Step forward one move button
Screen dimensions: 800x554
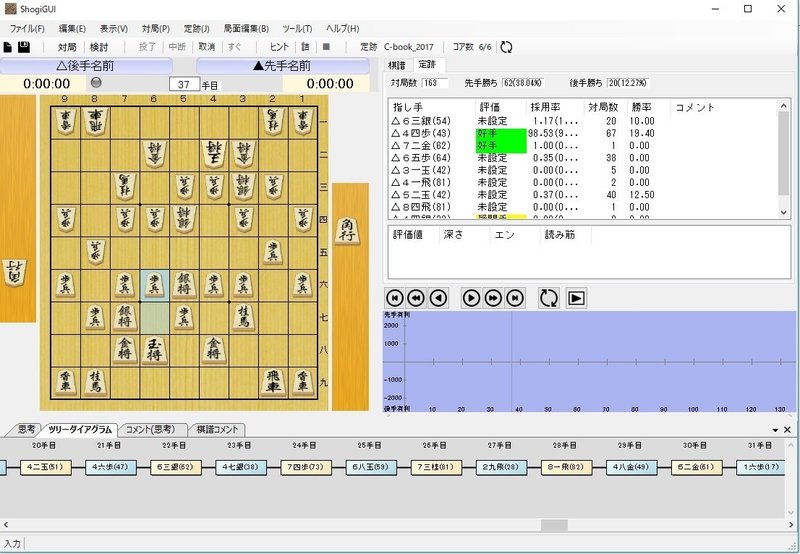tap(471, 297)
